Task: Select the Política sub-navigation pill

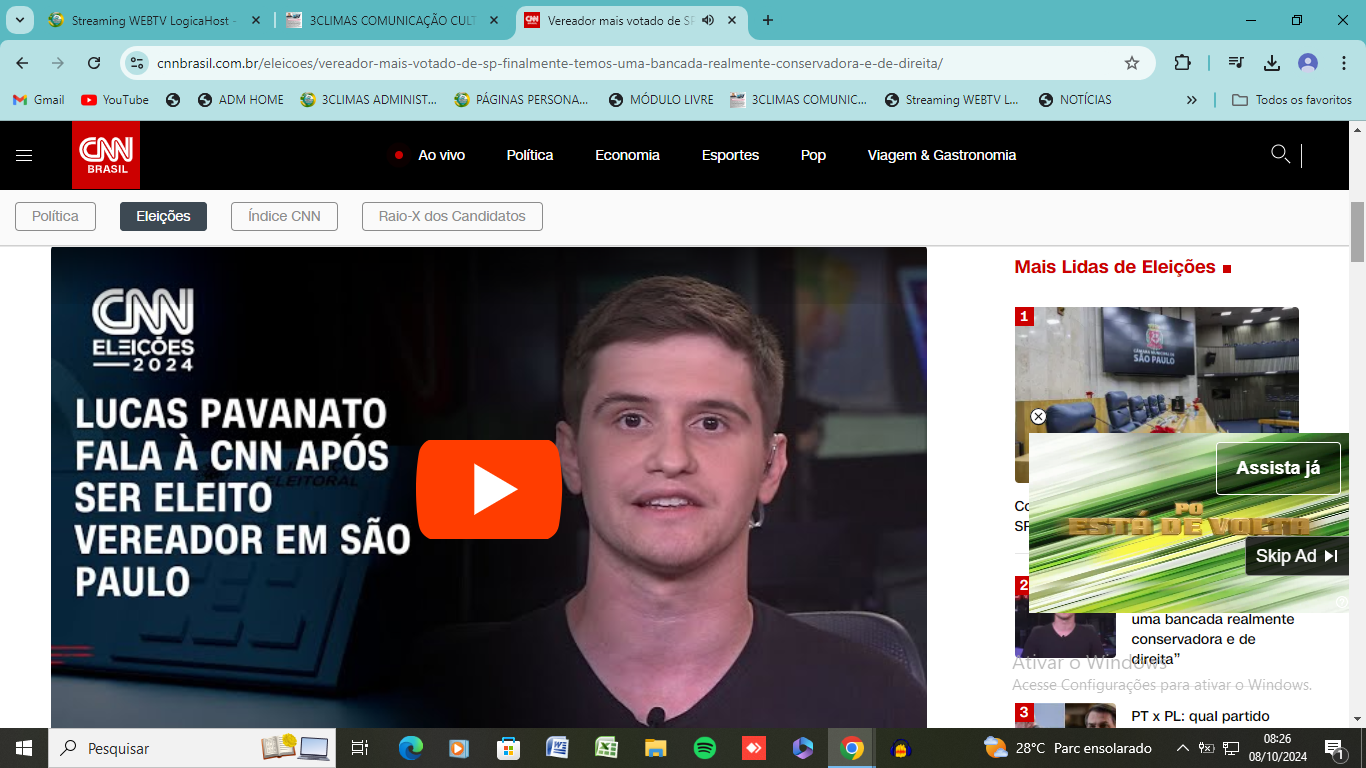Action: point(55,216)
